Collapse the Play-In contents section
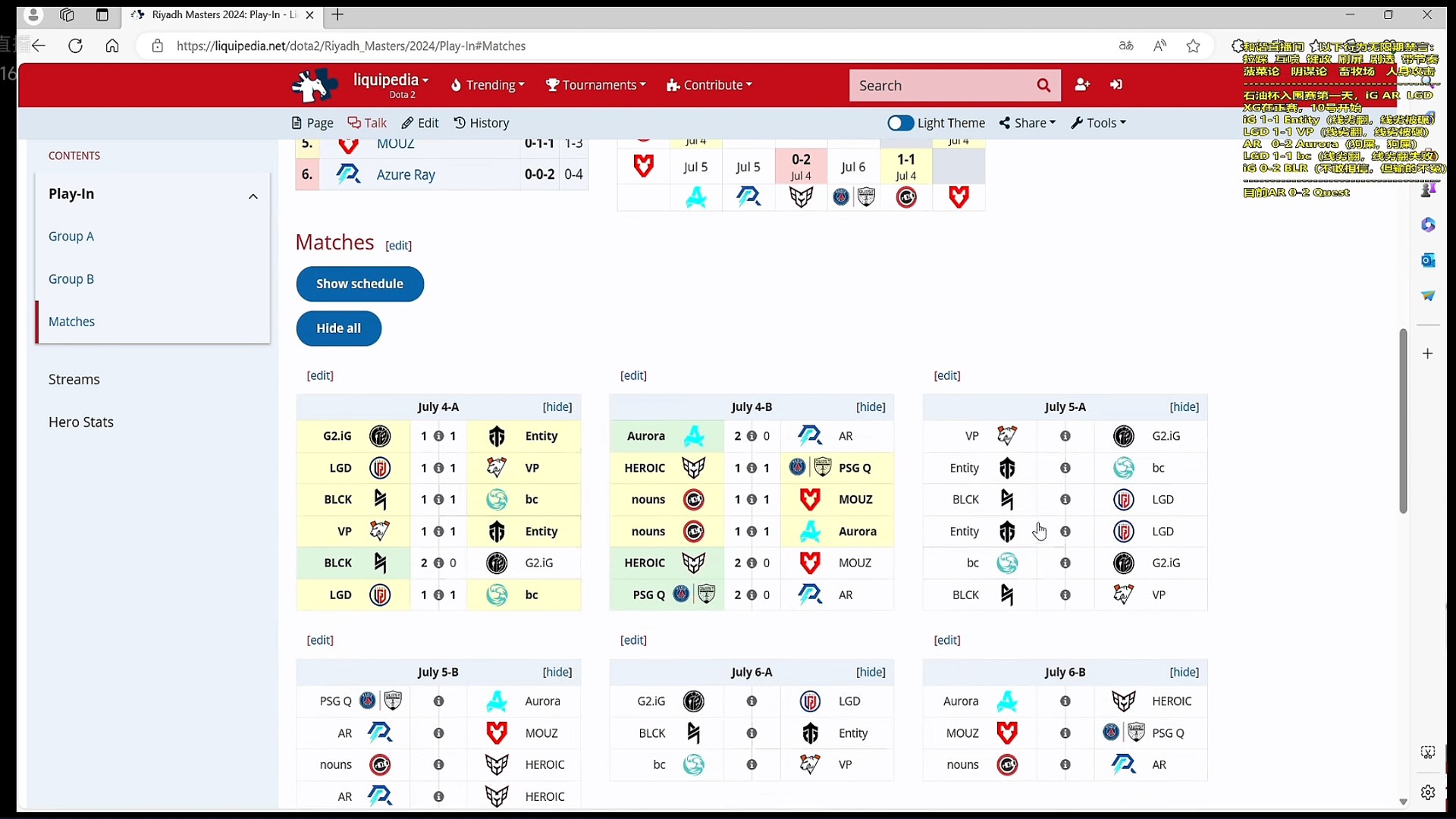The image size is (1456, 819). tap(253, 196)
